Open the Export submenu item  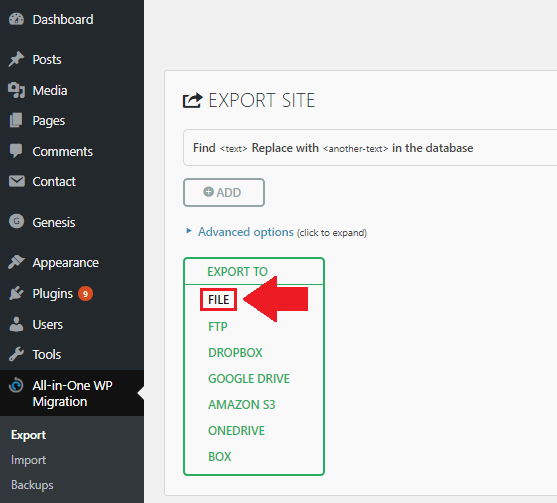[28, 435]
